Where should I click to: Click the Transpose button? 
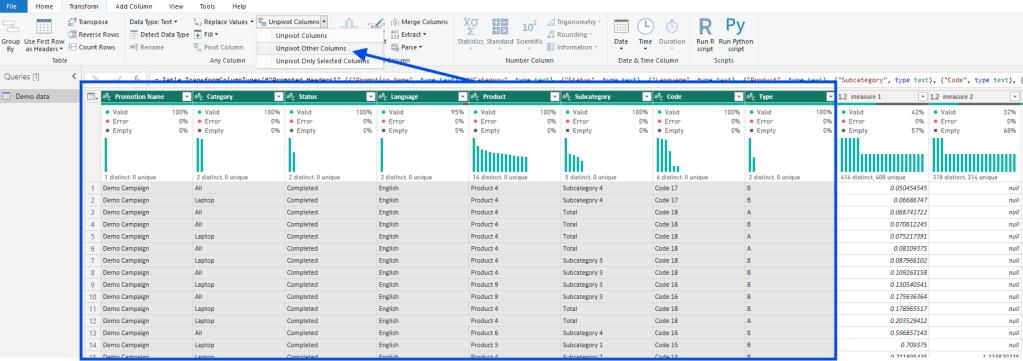click(89, 22)
